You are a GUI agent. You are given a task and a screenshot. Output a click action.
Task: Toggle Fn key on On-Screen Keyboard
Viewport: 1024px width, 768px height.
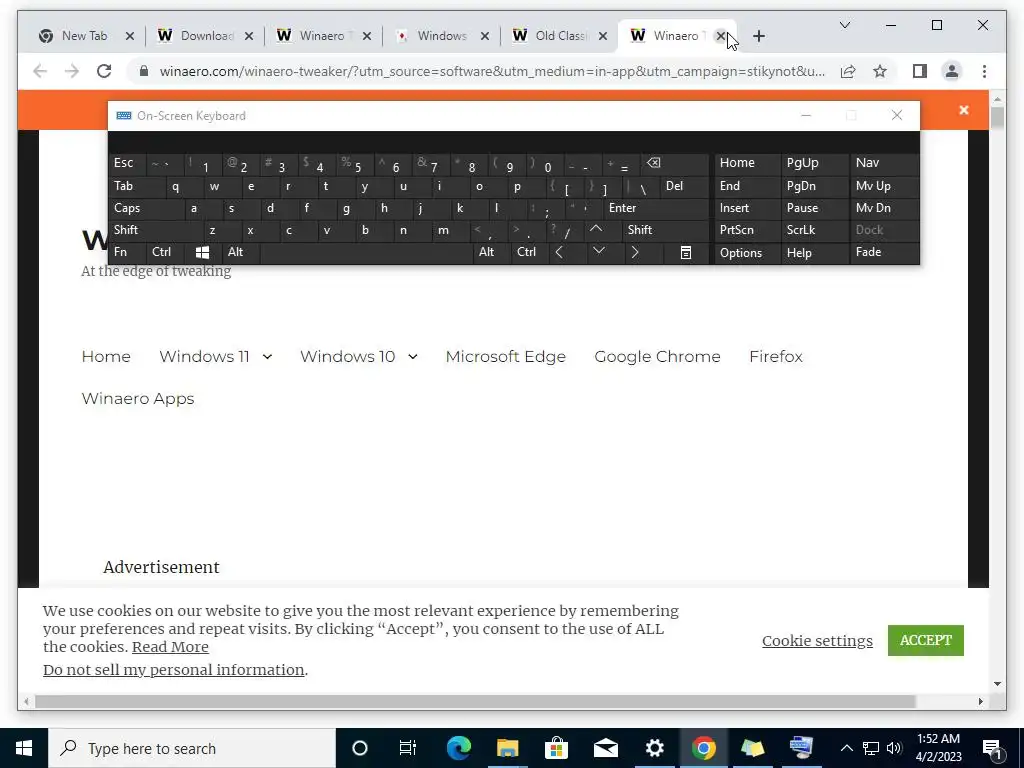click(x=127, y=252)
